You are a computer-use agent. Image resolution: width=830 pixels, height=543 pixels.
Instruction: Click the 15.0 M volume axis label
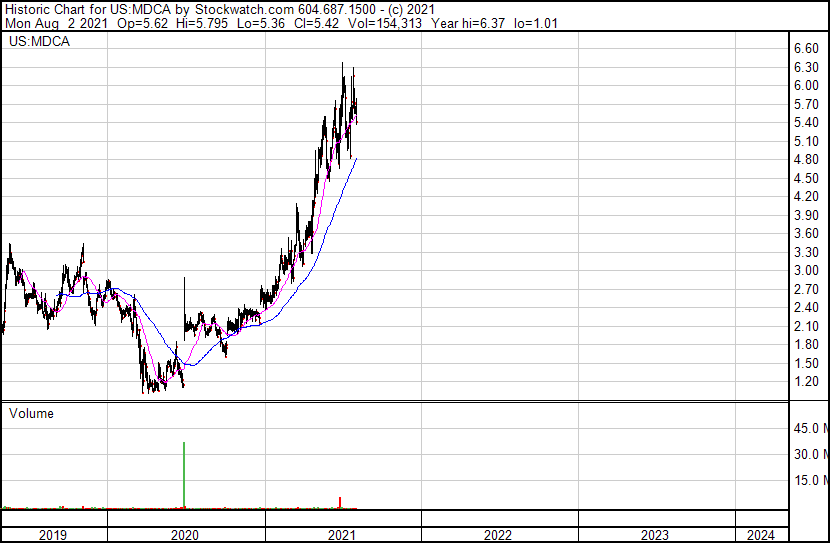[810, 480]
